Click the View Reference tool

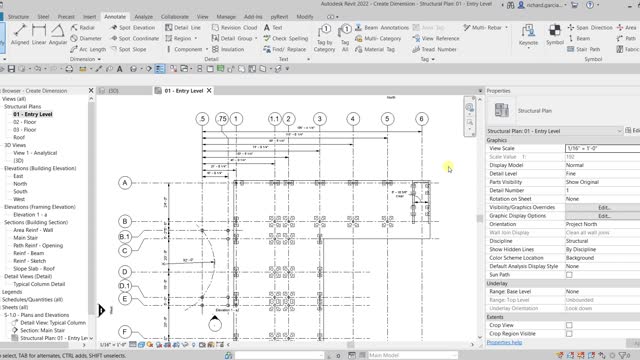click(x=436, y=38)
